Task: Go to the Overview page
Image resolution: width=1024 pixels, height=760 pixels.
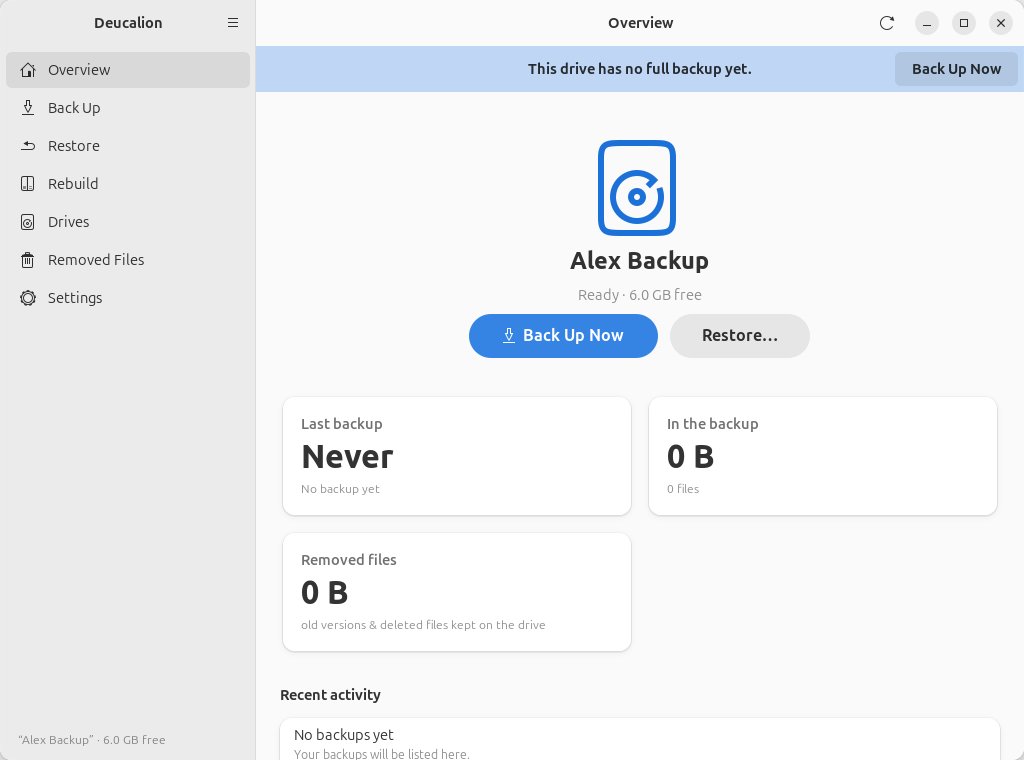Action: tap(128, 70)
